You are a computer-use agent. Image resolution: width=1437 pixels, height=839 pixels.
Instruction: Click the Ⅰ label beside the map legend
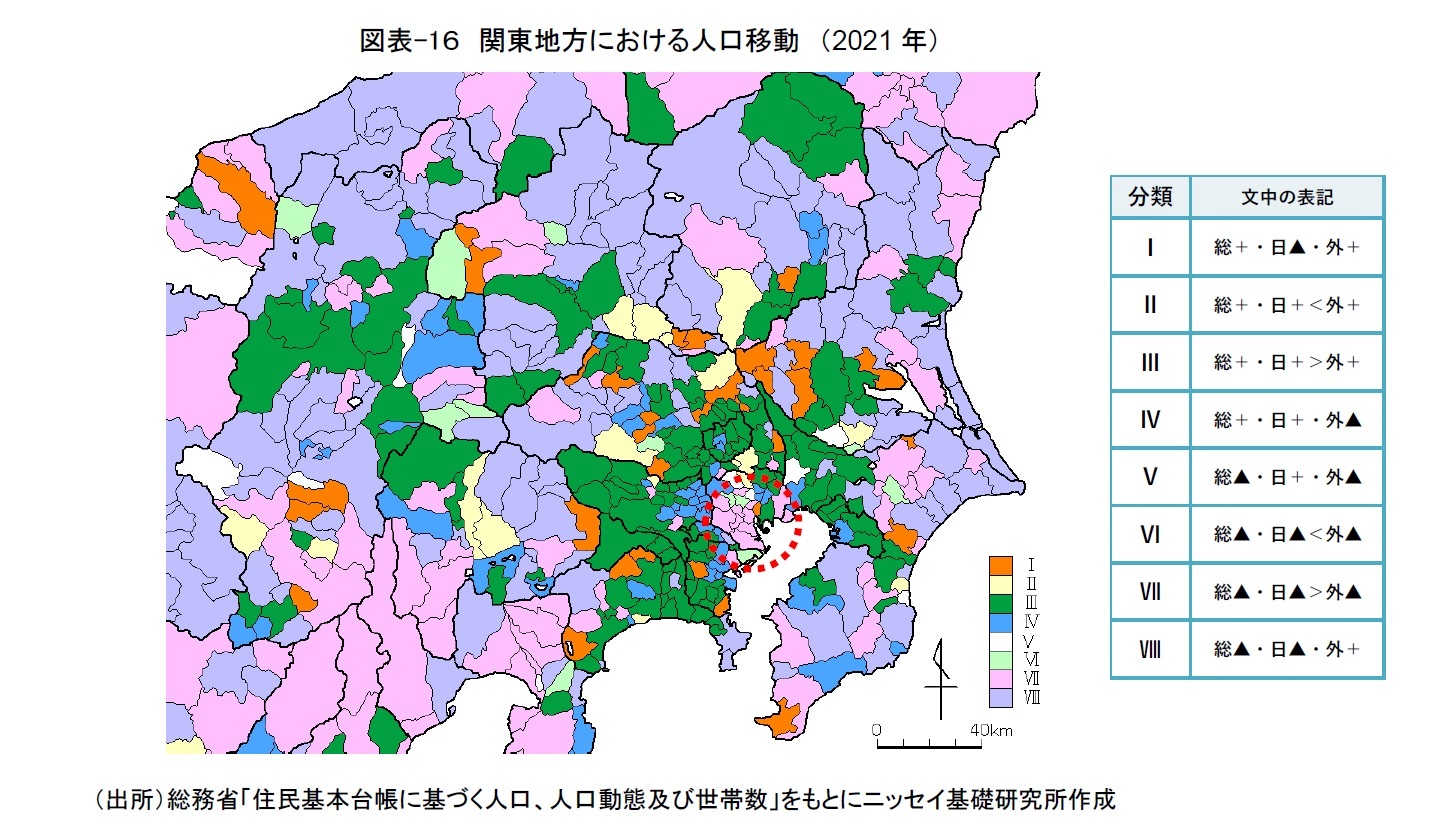[x=1031, y=564]
